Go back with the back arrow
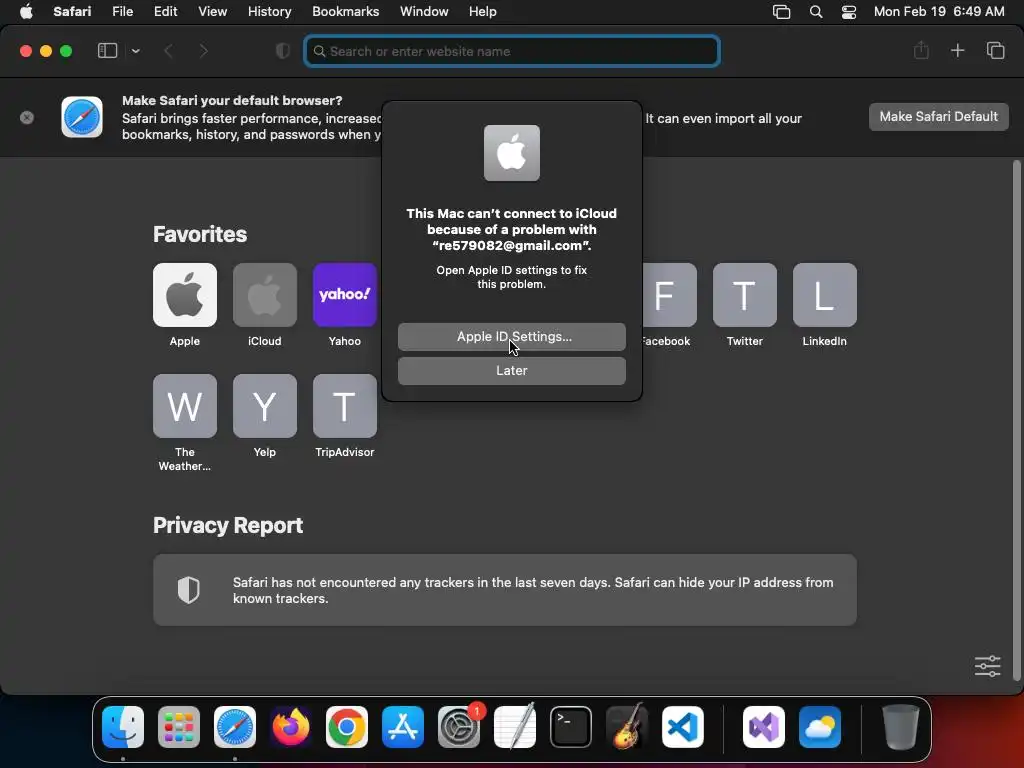 168,51
